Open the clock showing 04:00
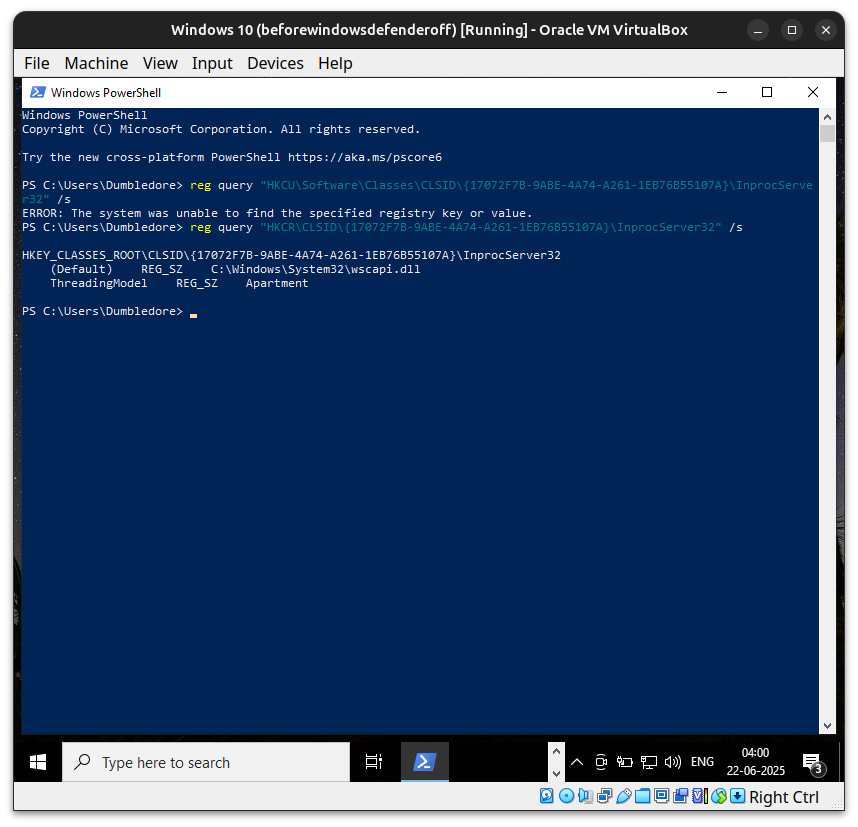This screenshot has width=858, height=827. click(x=756, y=762)
